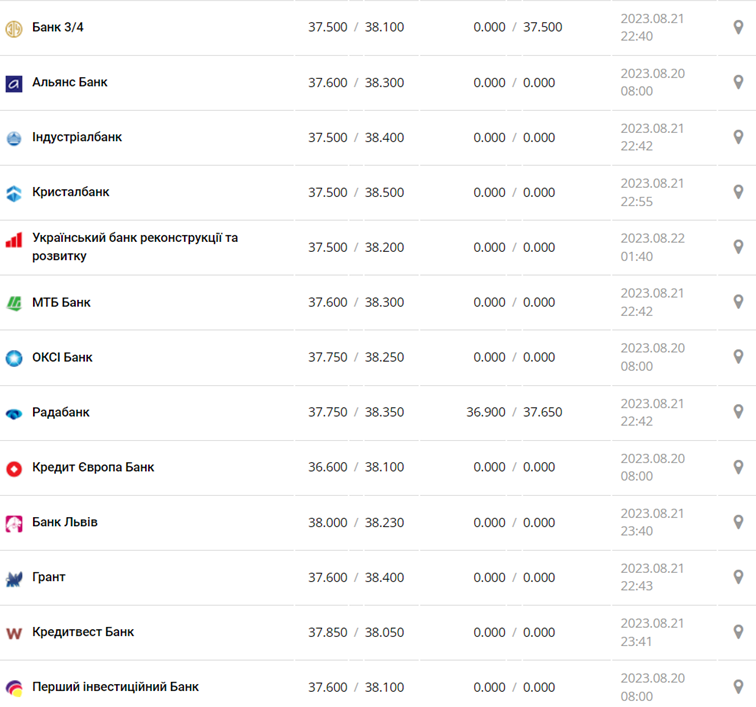Open Перший інвестиційний Банк page
This screenshot has width=756, height=707.
tap(115, 687)
